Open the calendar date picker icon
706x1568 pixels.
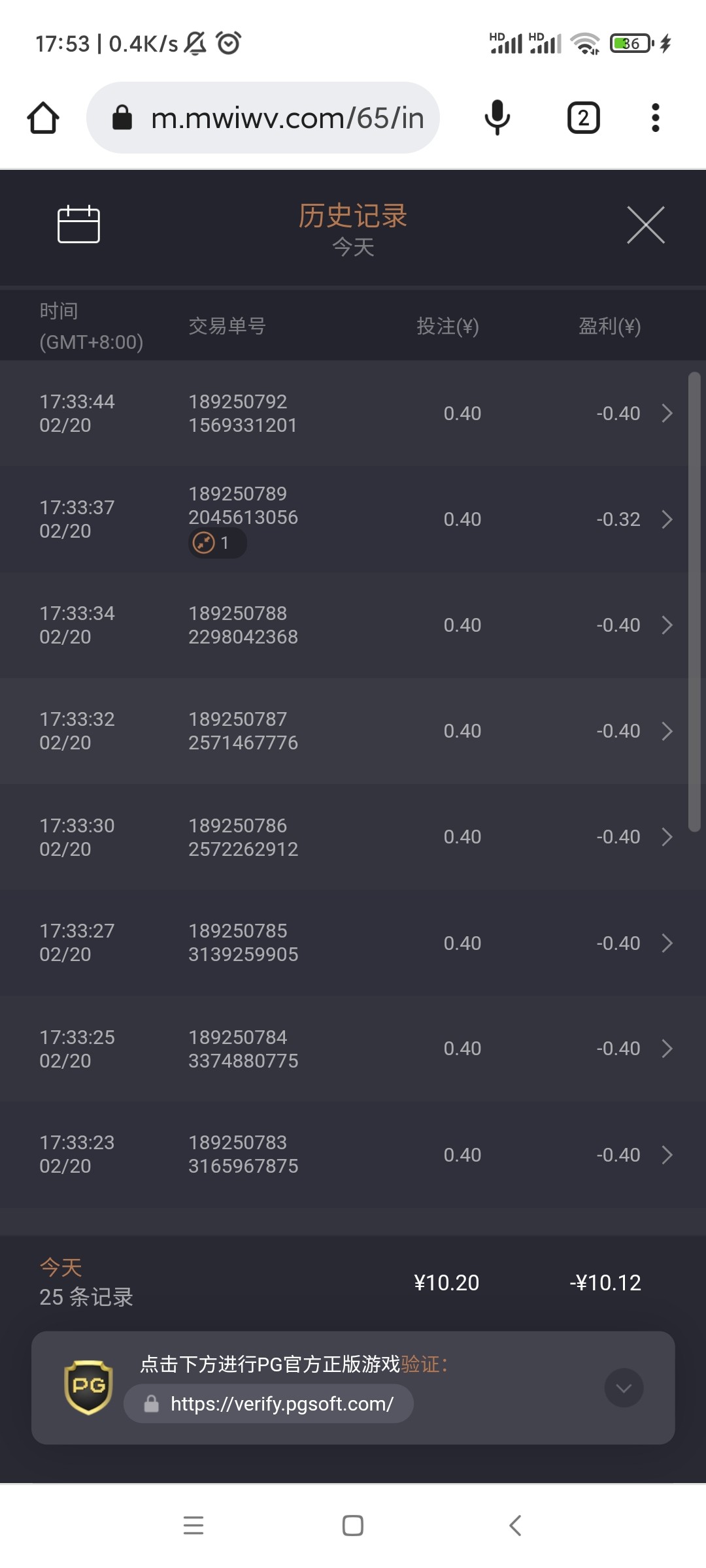[78, 224]
